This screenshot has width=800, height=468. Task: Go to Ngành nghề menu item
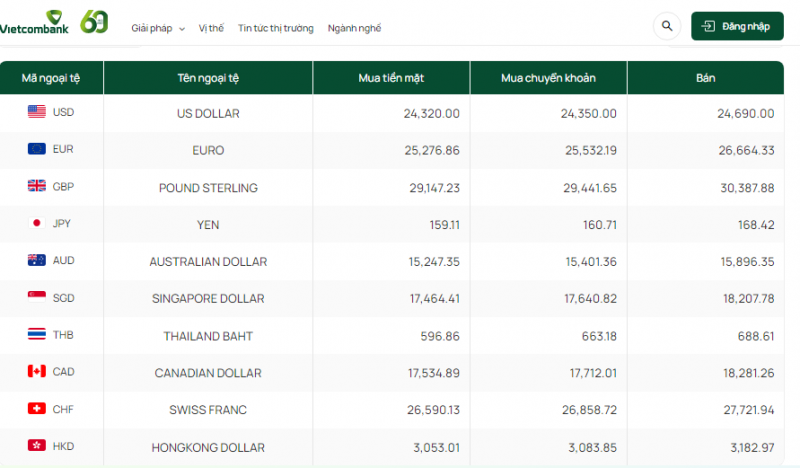(x=354, y=28)
